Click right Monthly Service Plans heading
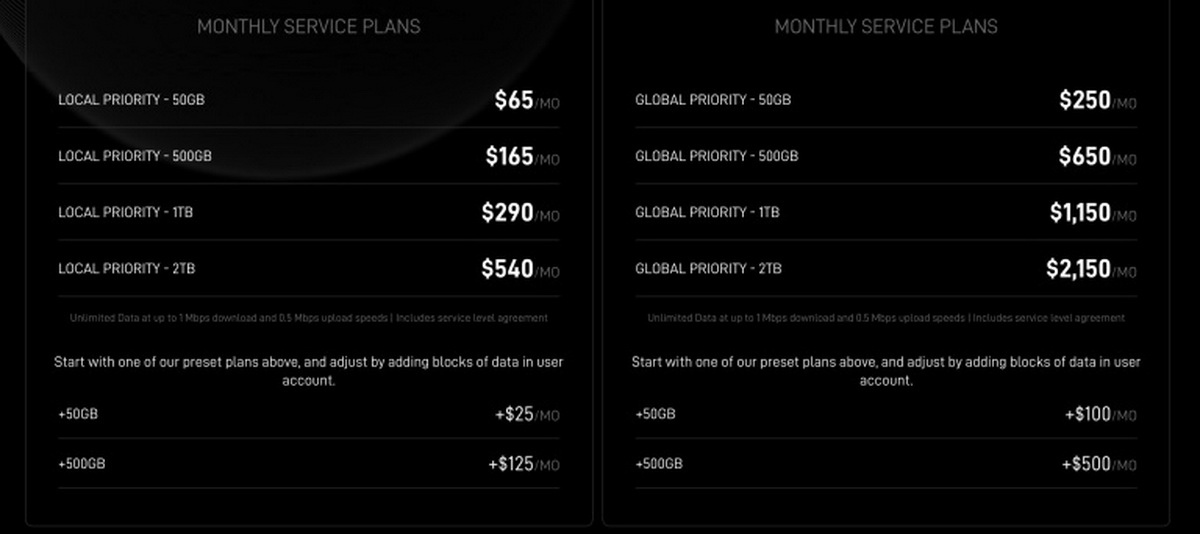 (886, 27)
